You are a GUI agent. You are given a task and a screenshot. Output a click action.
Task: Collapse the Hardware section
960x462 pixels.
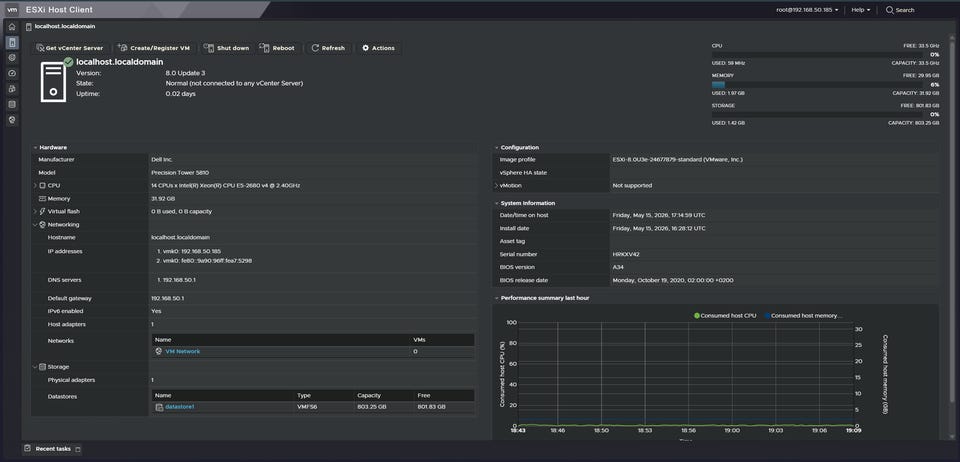[x=35, y=147]
